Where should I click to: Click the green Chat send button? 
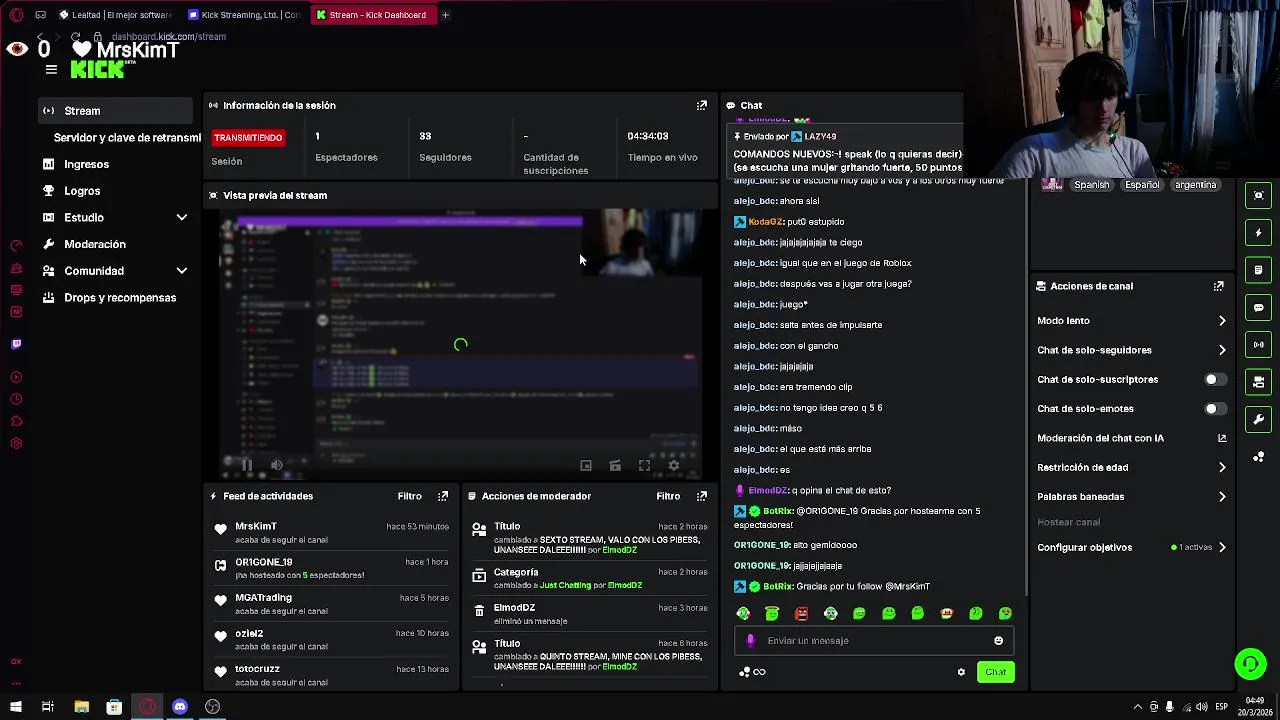tap(995, 672)
